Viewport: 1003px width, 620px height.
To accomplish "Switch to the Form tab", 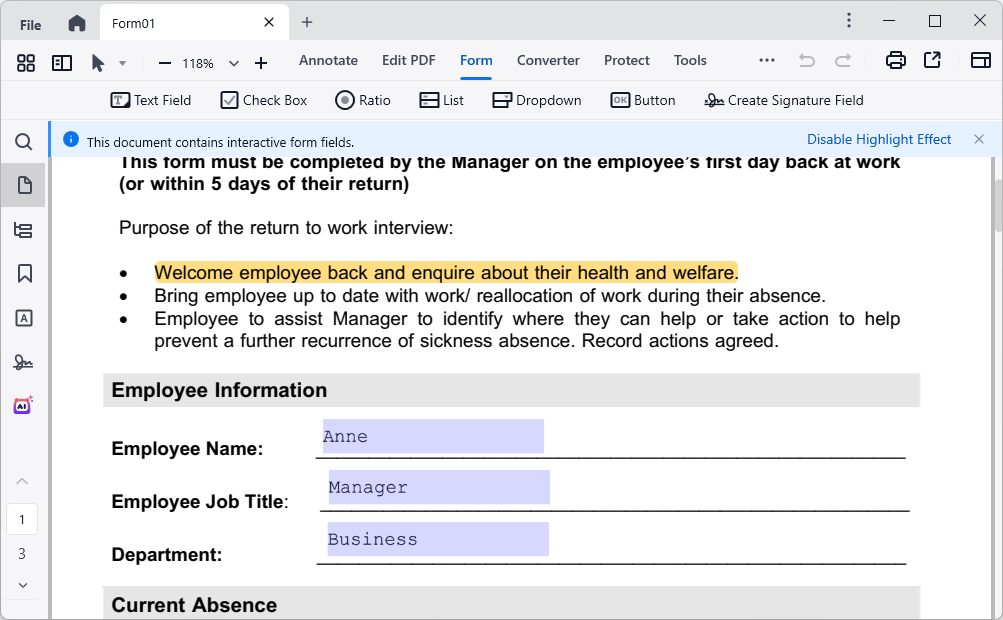I will [476, 60].
